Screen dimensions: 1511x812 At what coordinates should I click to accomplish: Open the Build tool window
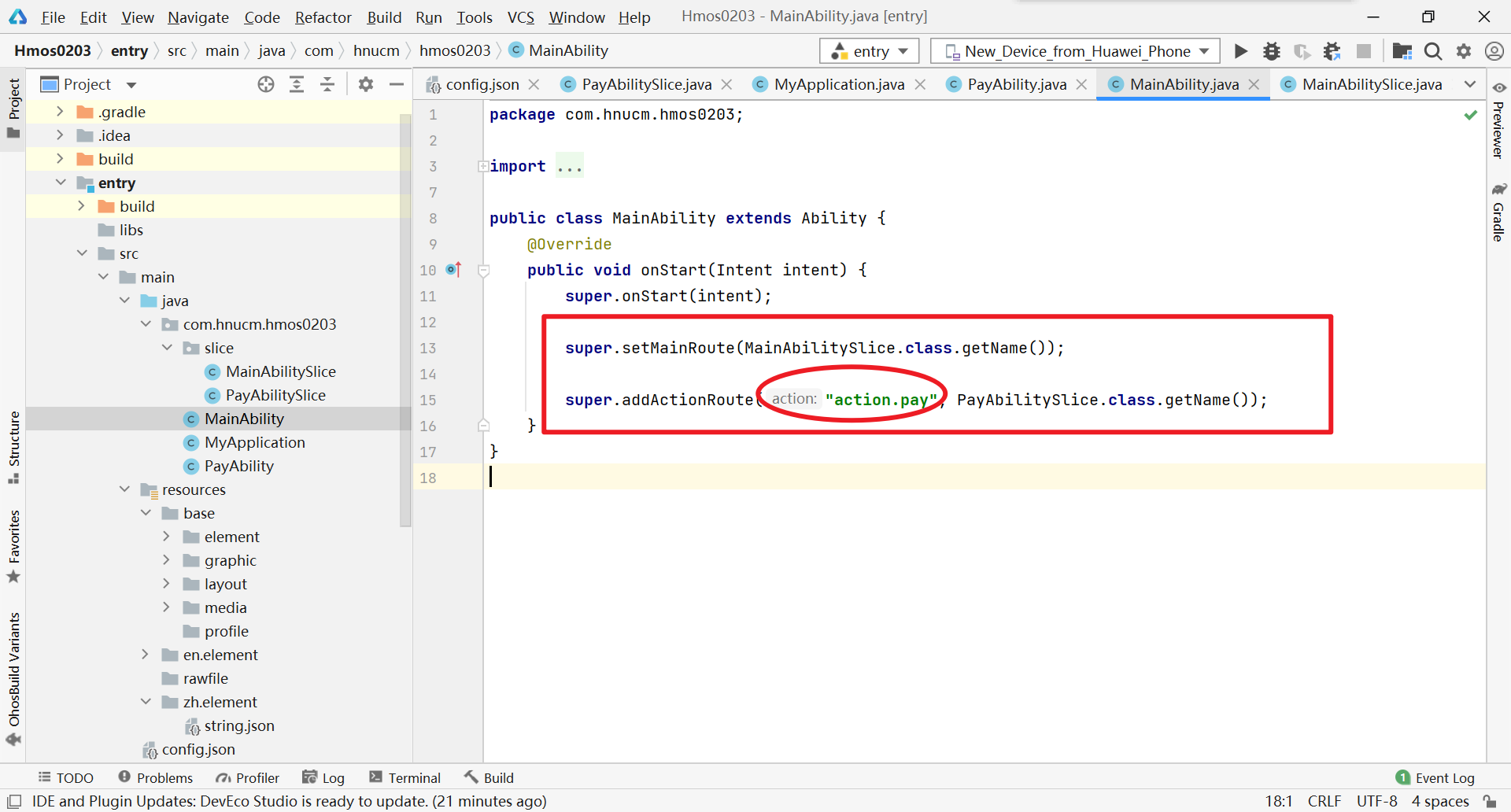(489, 777)
